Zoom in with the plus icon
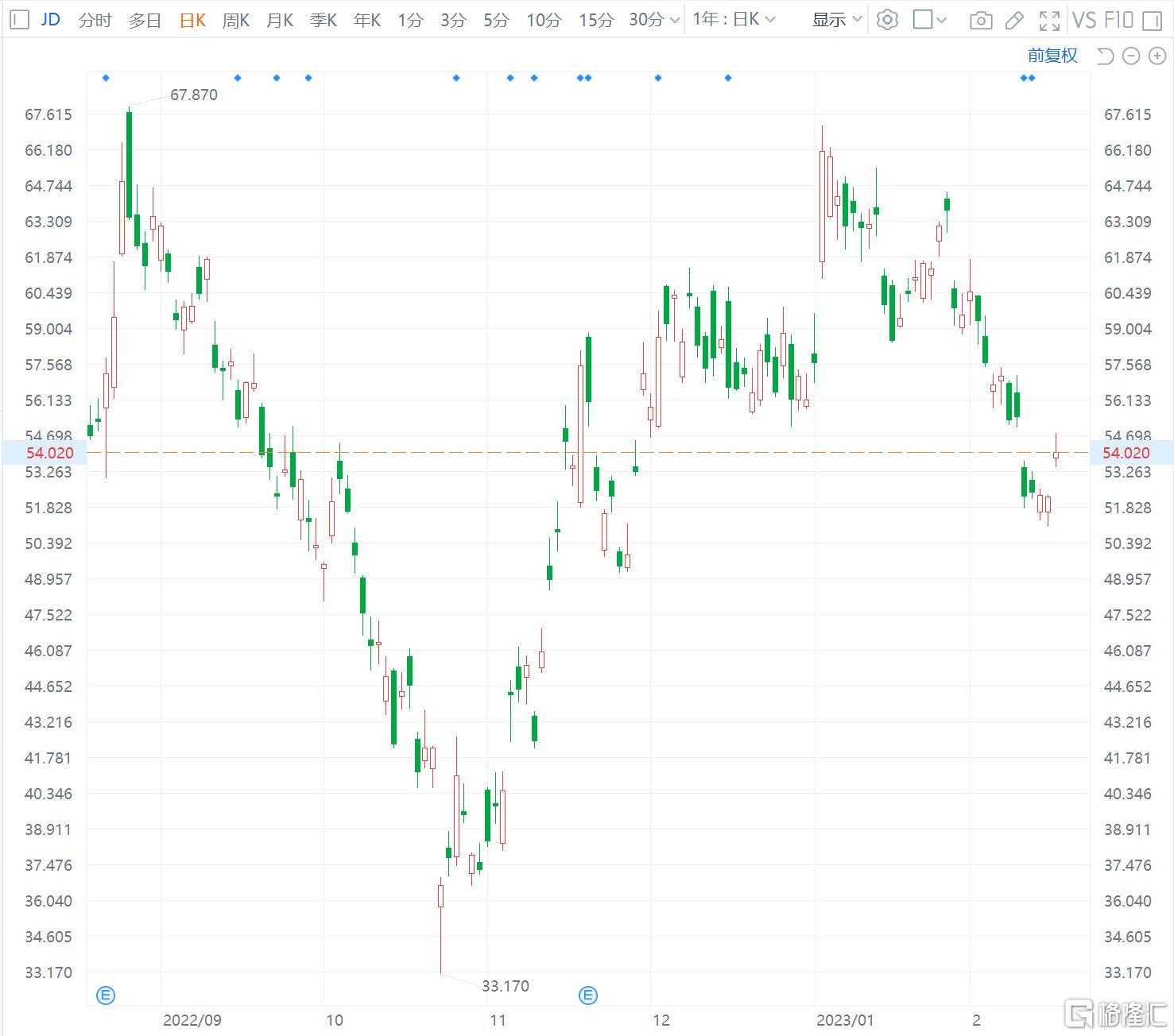The height and width of the screenshot is (1036, 1174). (x=1157, y=56)
